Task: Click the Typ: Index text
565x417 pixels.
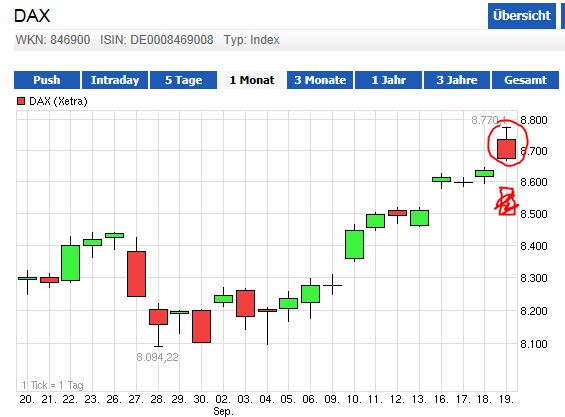Action: (x=252, y=40)
